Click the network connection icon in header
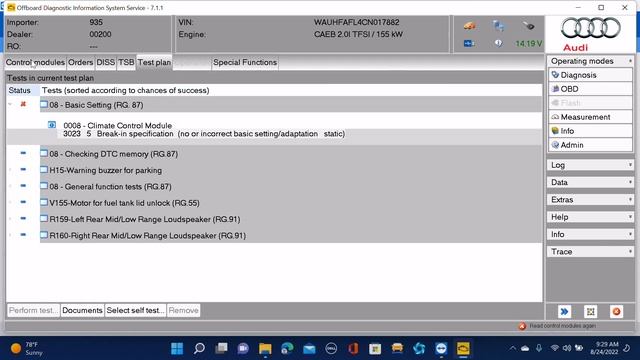 498,26
